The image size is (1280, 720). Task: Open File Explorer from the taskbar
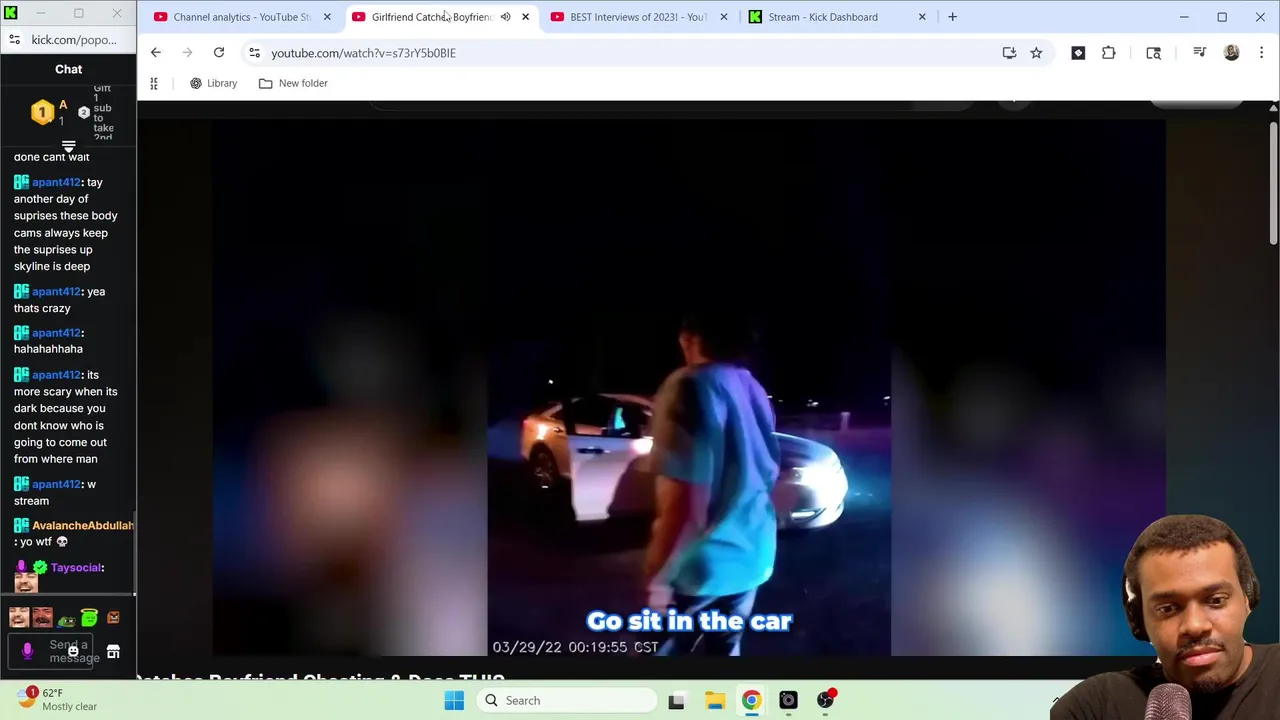tap(715, 700)
